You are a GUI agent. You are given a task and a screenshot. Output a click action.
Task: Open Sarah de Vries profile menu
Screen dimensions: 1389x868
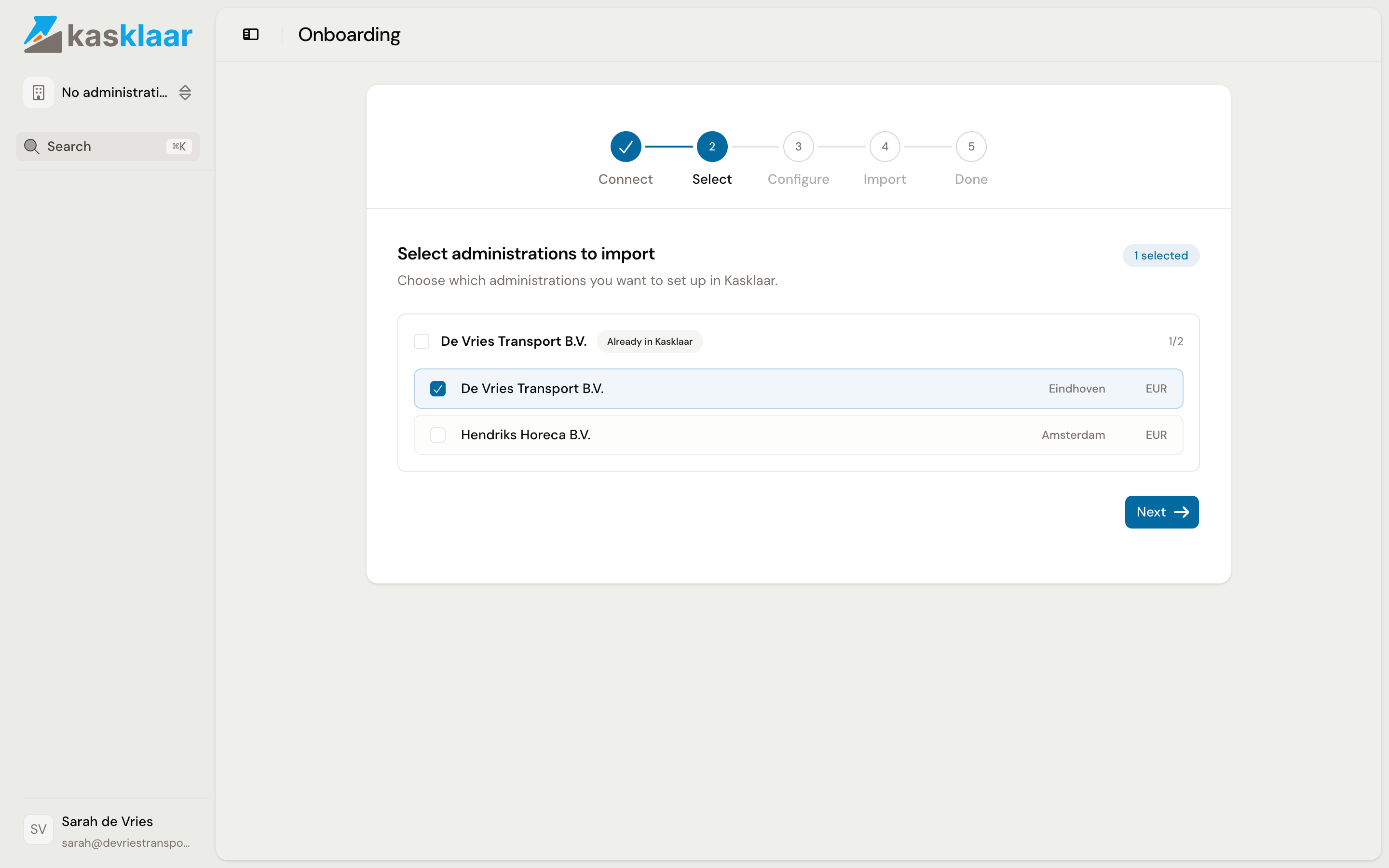coord(108,831)
